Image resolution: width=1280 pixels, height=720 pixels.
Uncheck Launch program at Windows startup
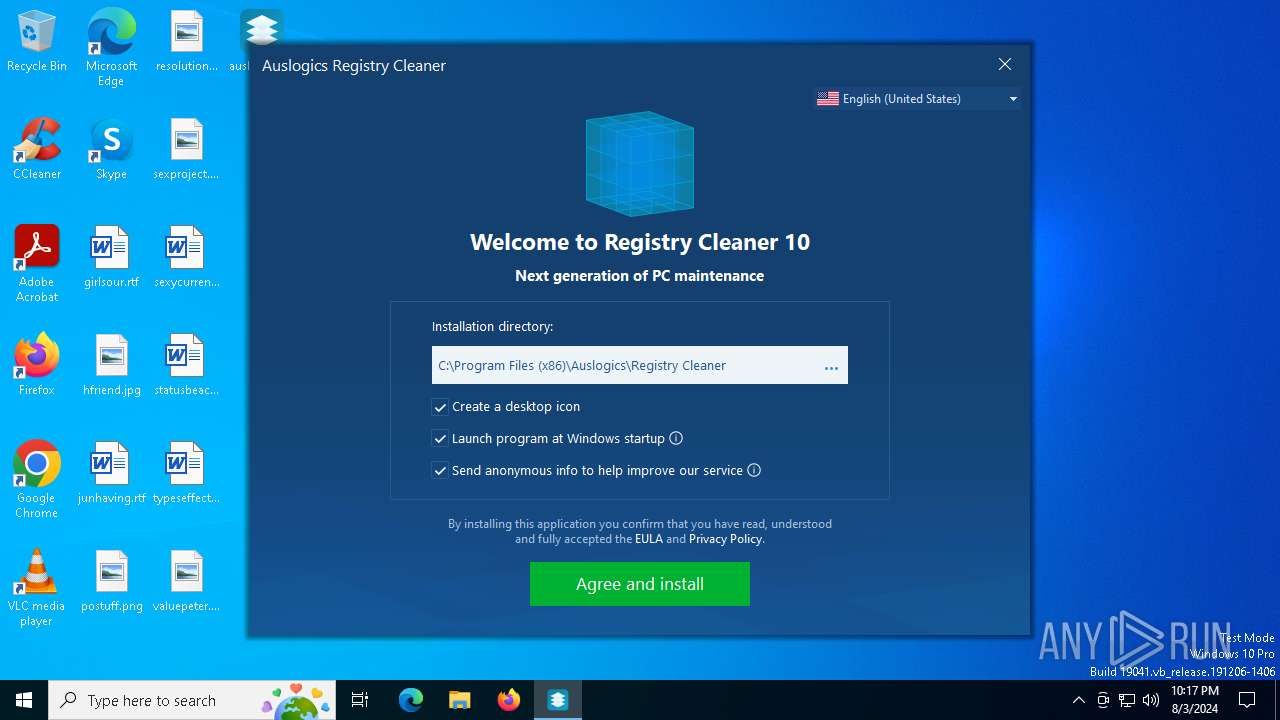pos(440,438)
